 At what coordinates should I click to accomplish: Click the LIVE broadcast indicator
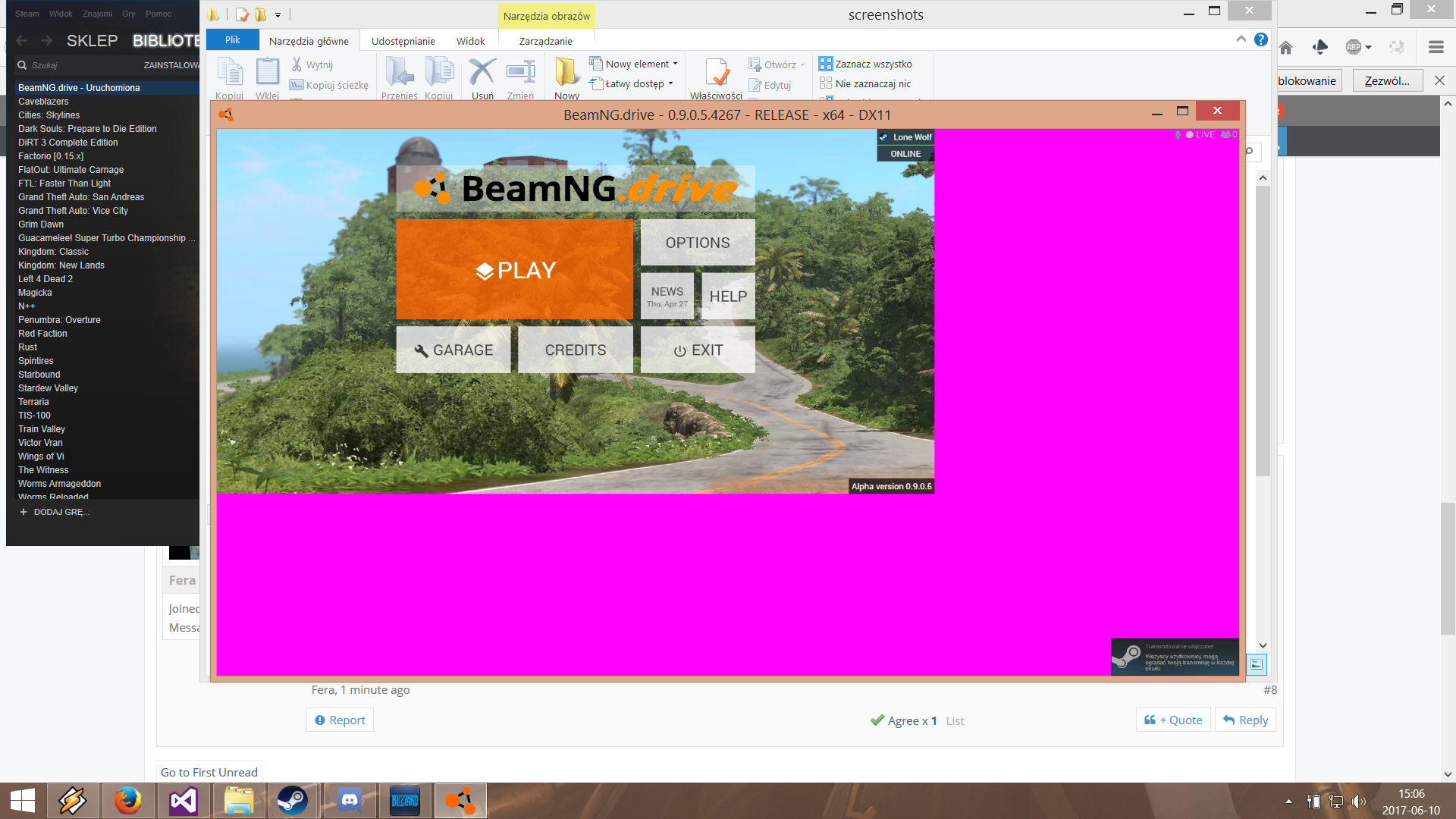(x=1200, y=134)
